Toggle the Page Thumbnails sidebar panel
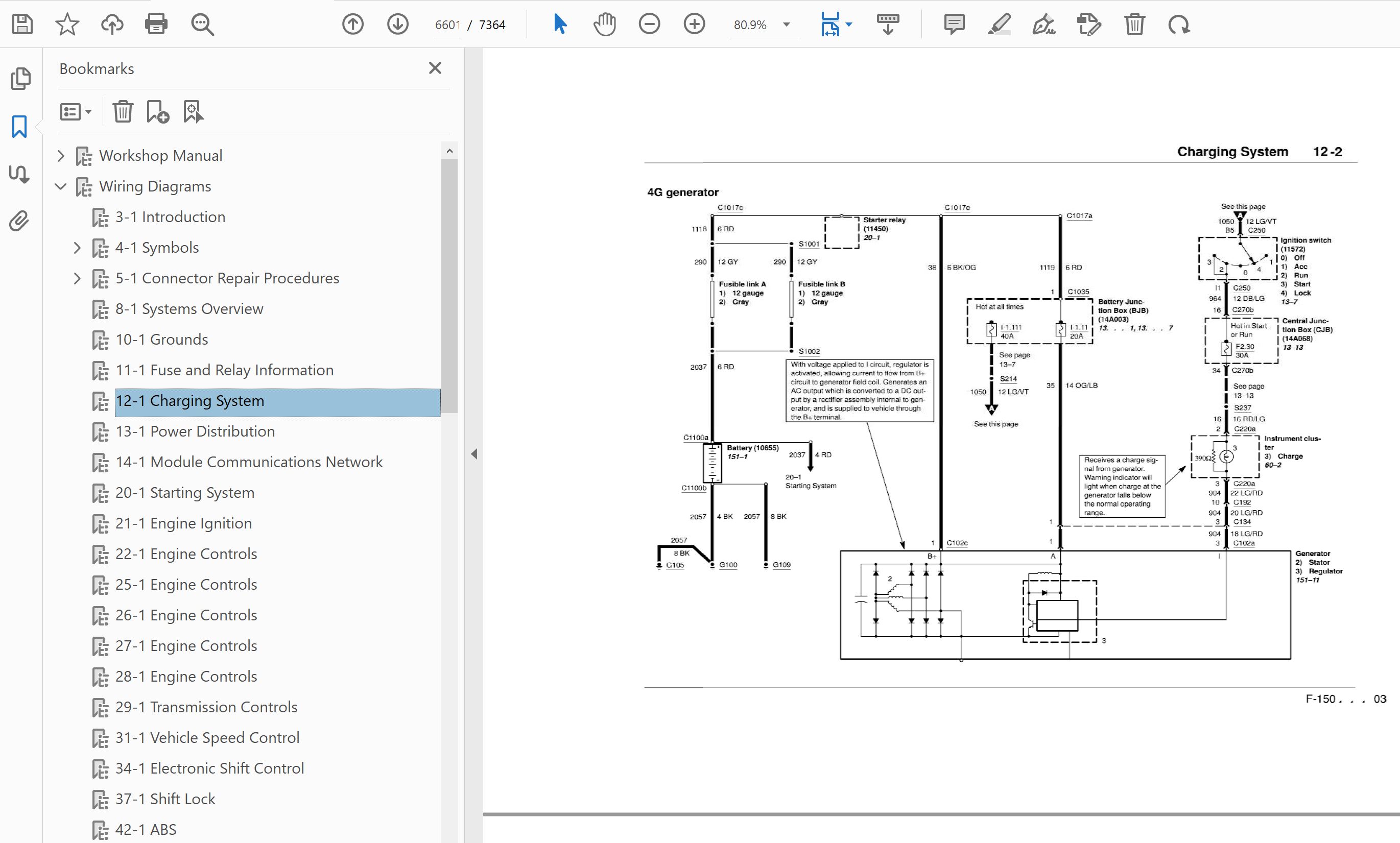This screenshot has width=1400, height=843. click(x=20, y=79)
